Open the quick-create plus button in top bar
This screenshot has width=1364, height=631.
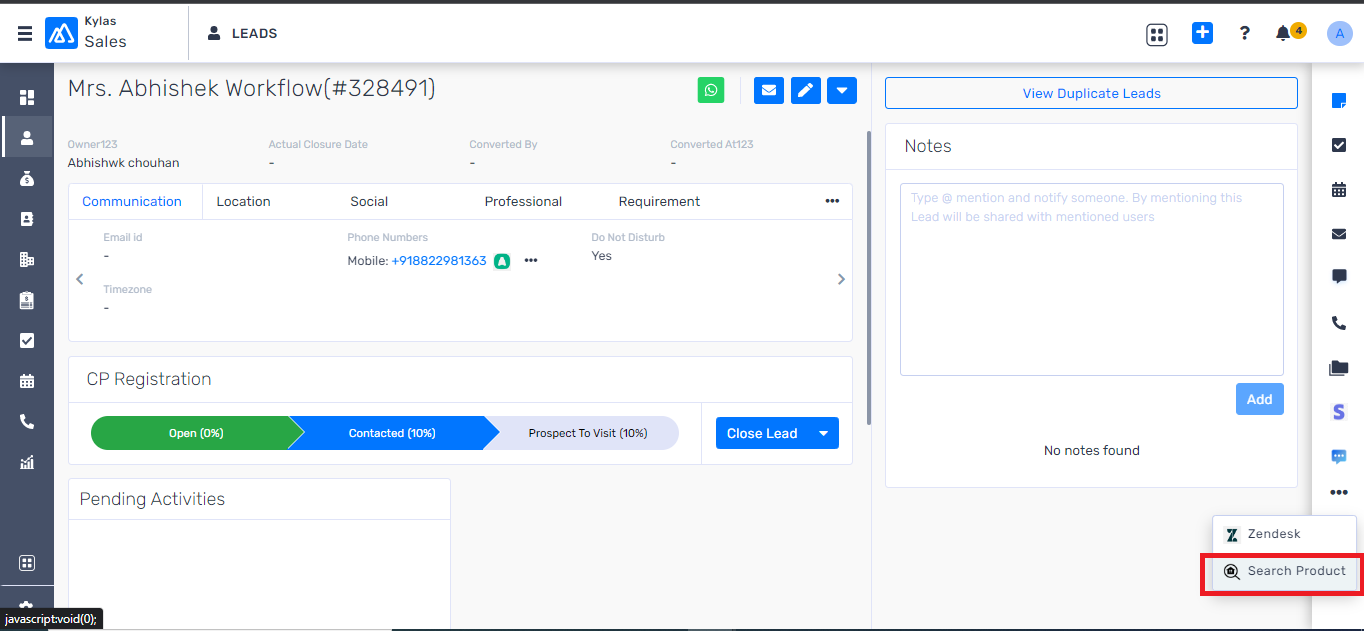[1202, 32]
